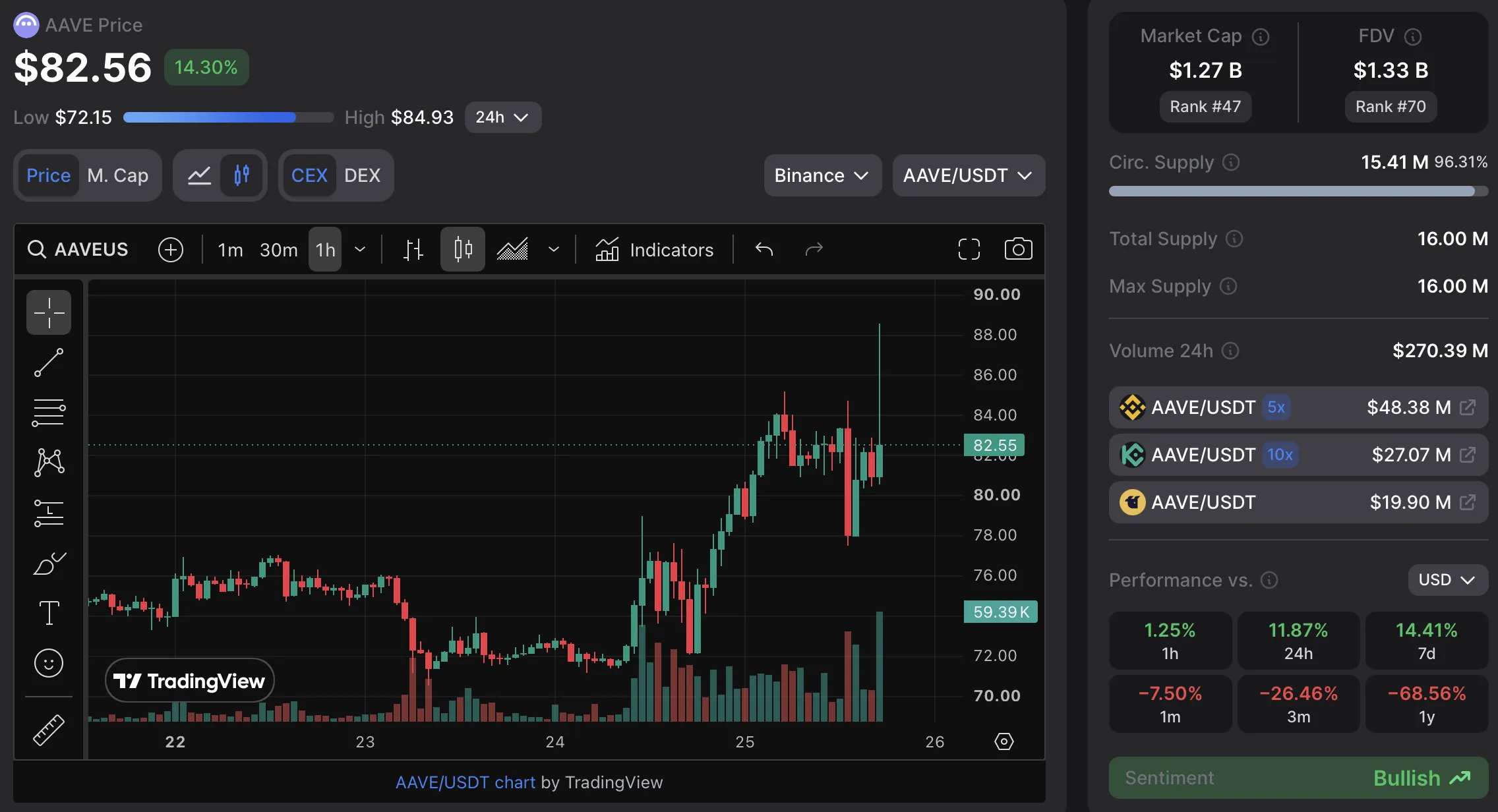Click the 82.55 current price label
Viewport: 1498px width, 812px height.
[x=994, y=445]
